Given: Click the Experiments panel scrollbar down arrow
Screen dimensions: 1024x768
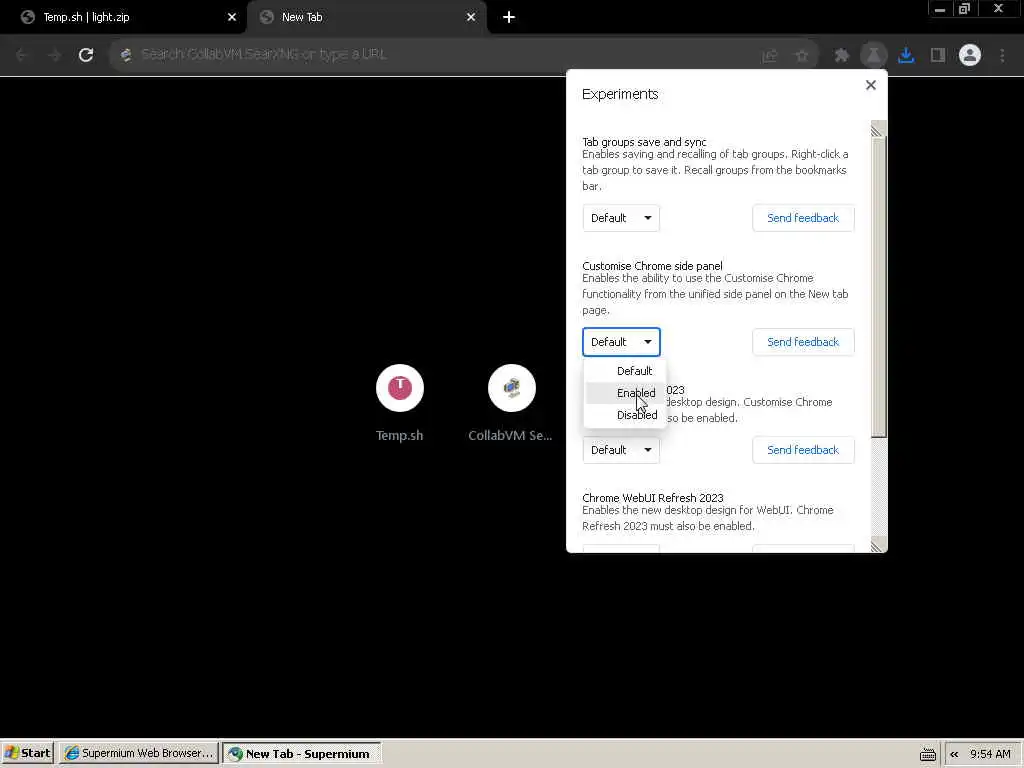Looking at the screenshot, I should click(878, 545).
